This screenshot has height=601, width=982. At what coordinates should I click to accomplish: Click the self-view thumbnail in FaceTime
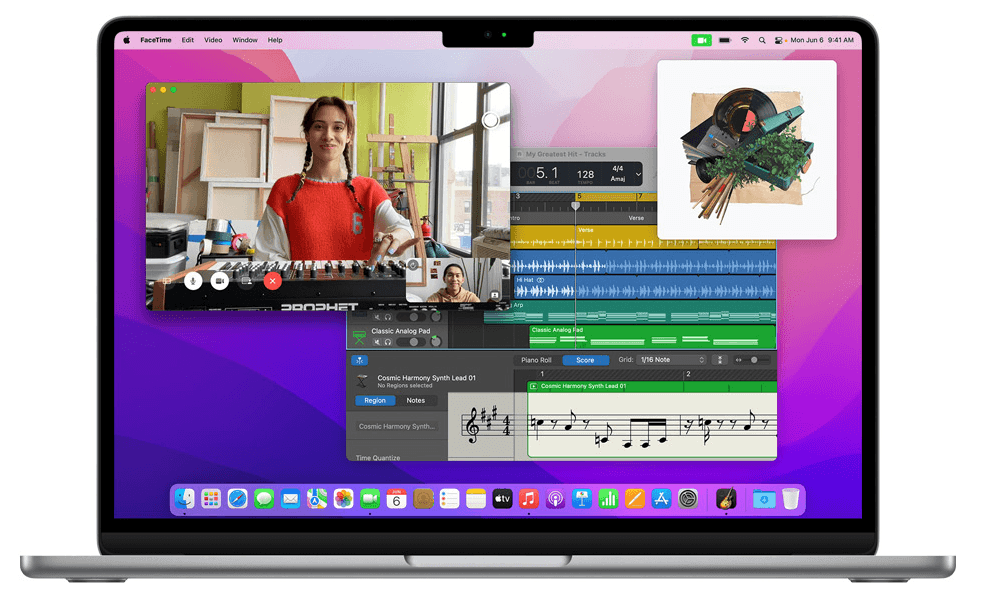pyautogui.click(x=454, y=280)
